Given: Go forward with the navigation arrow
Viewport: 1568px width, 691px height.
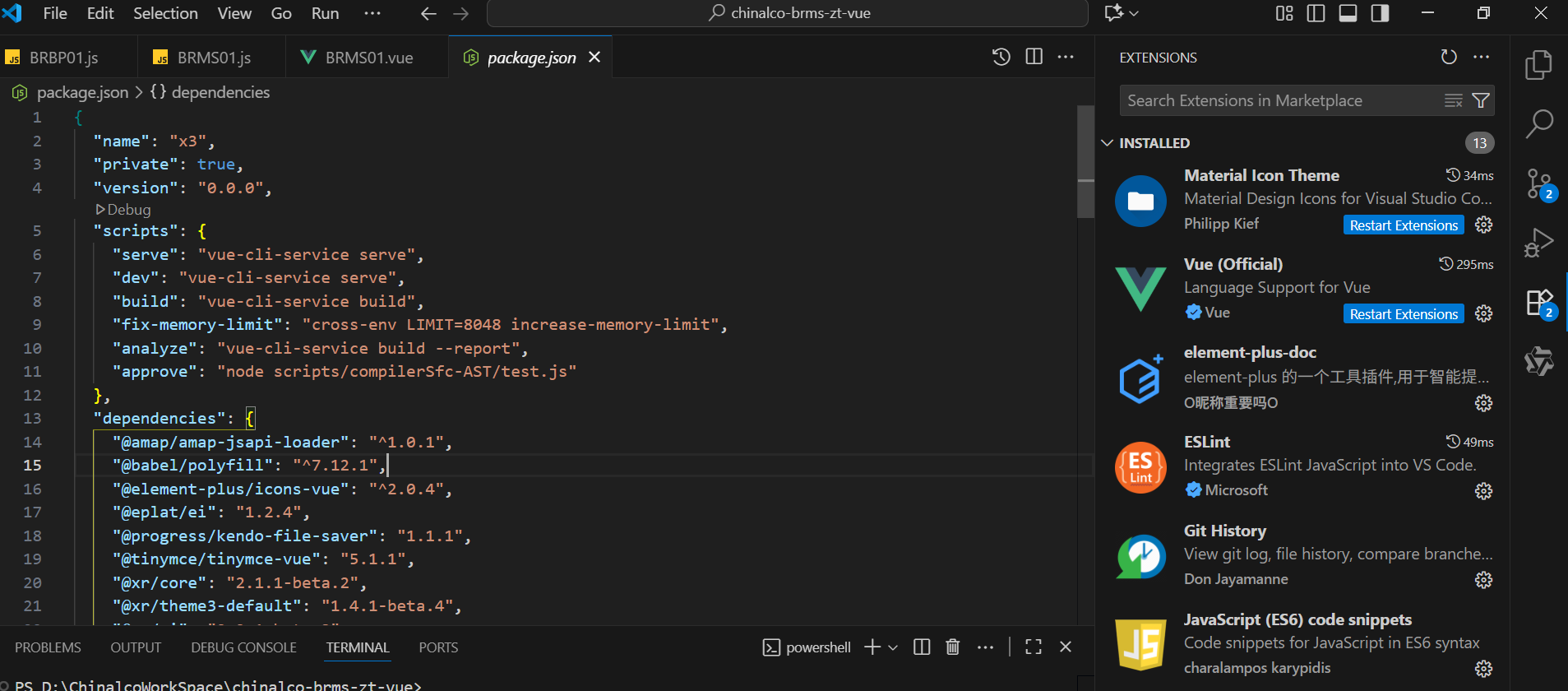Looking at the screenshot, I should [x=461, y=13].
